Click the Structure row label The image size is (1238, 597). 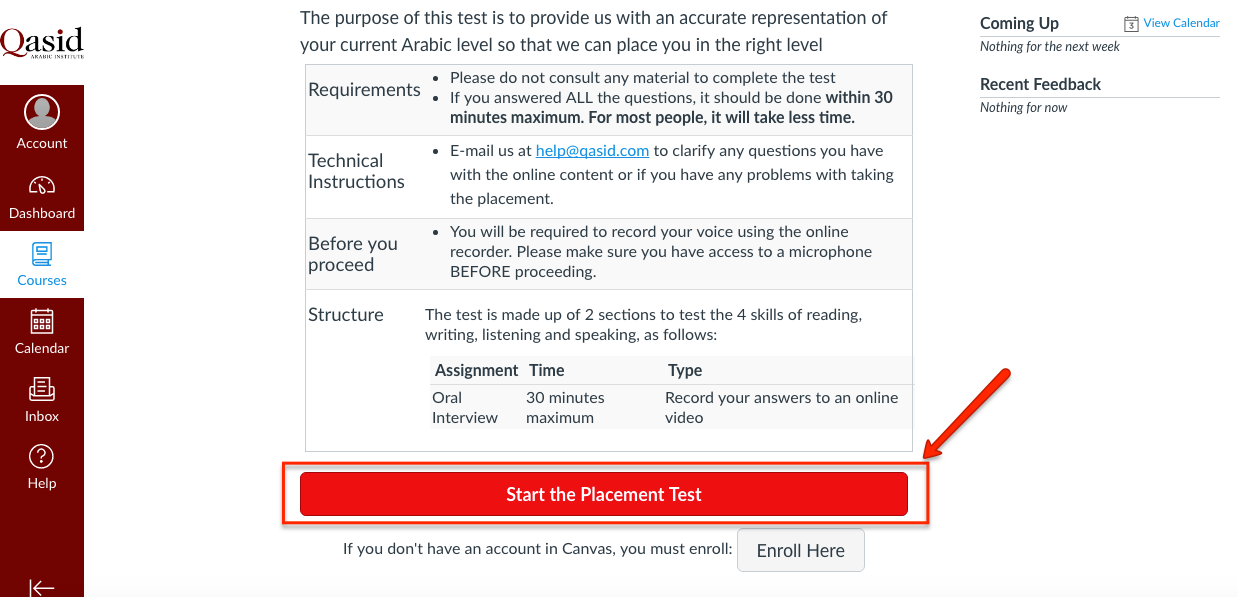pos(346,315)
